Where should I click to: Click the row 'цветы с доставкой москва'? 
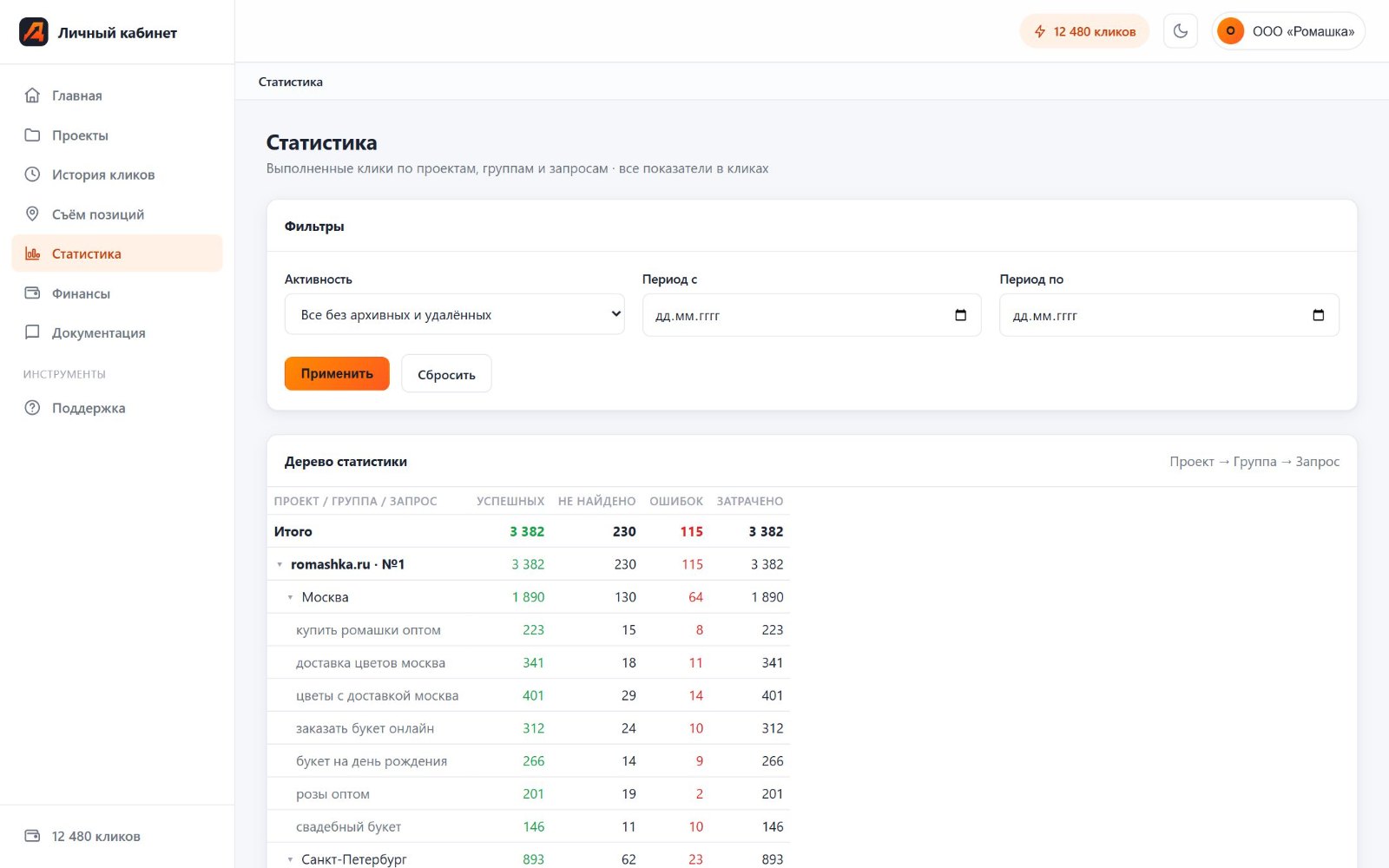pyautogui.click(x=528, y=695)
